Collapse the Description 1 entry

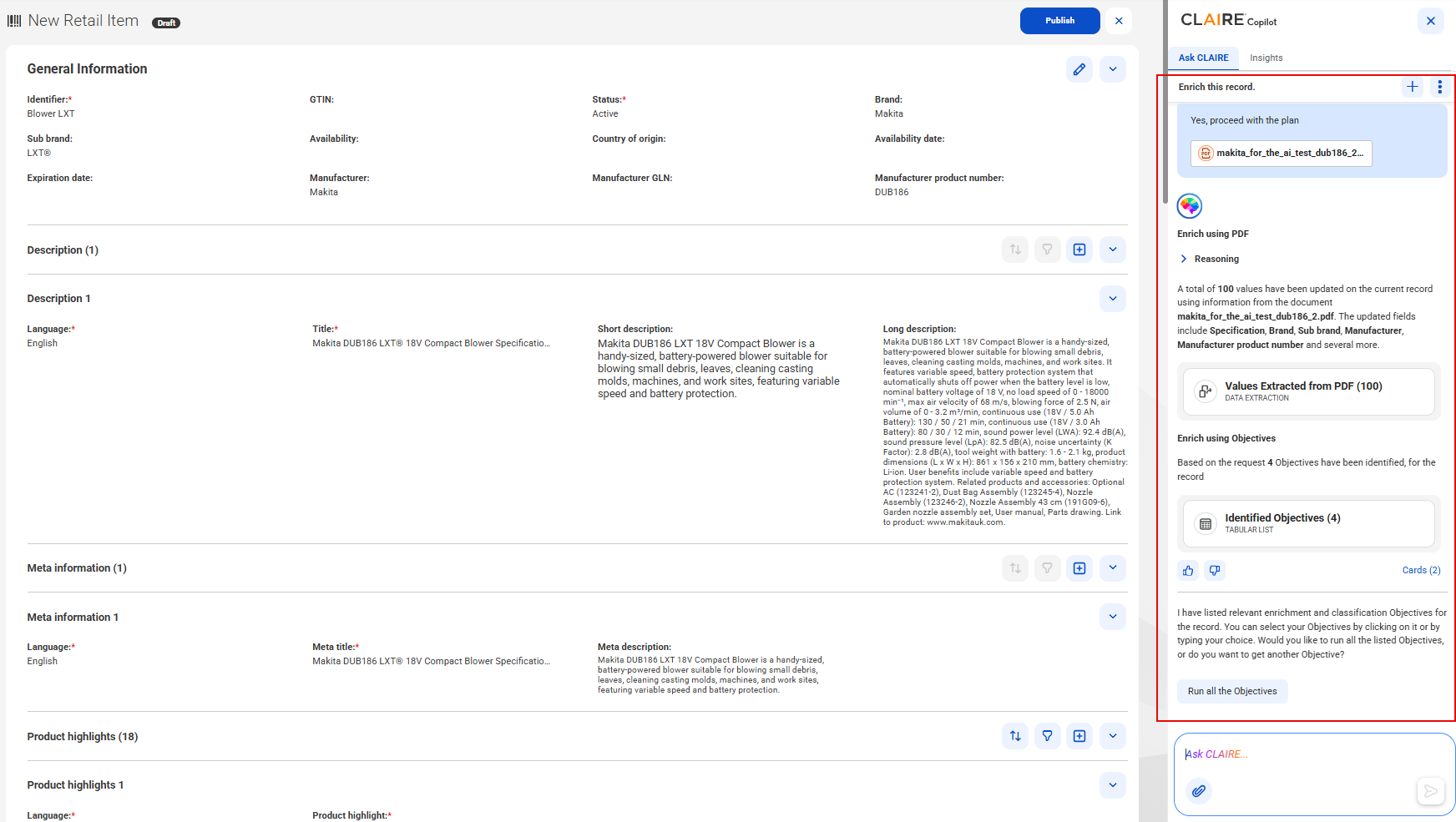point(1112,299)
